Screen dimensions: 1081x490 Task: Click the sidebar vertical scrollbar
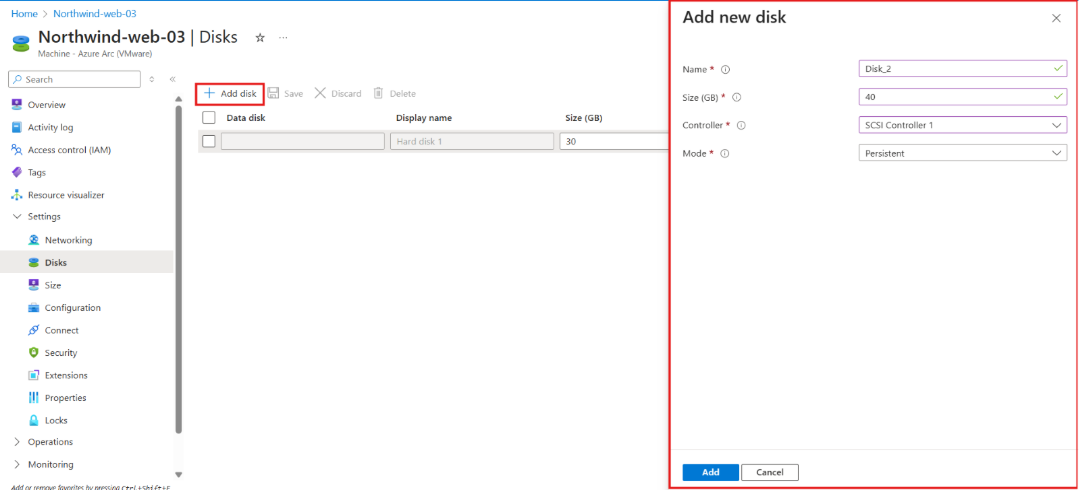pos(179,270)
